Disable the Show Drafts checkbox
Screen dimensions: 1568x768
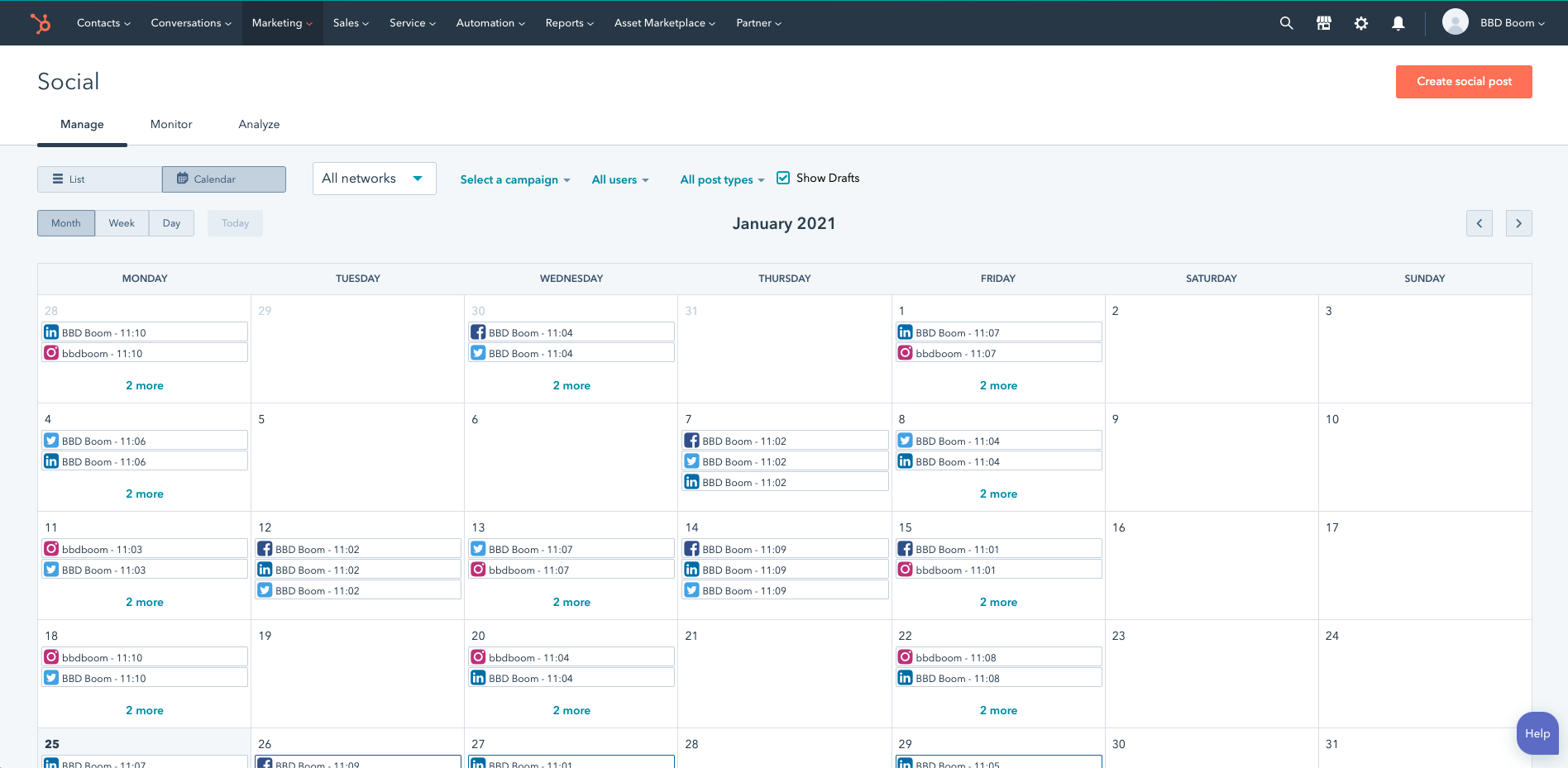point(783,177)
